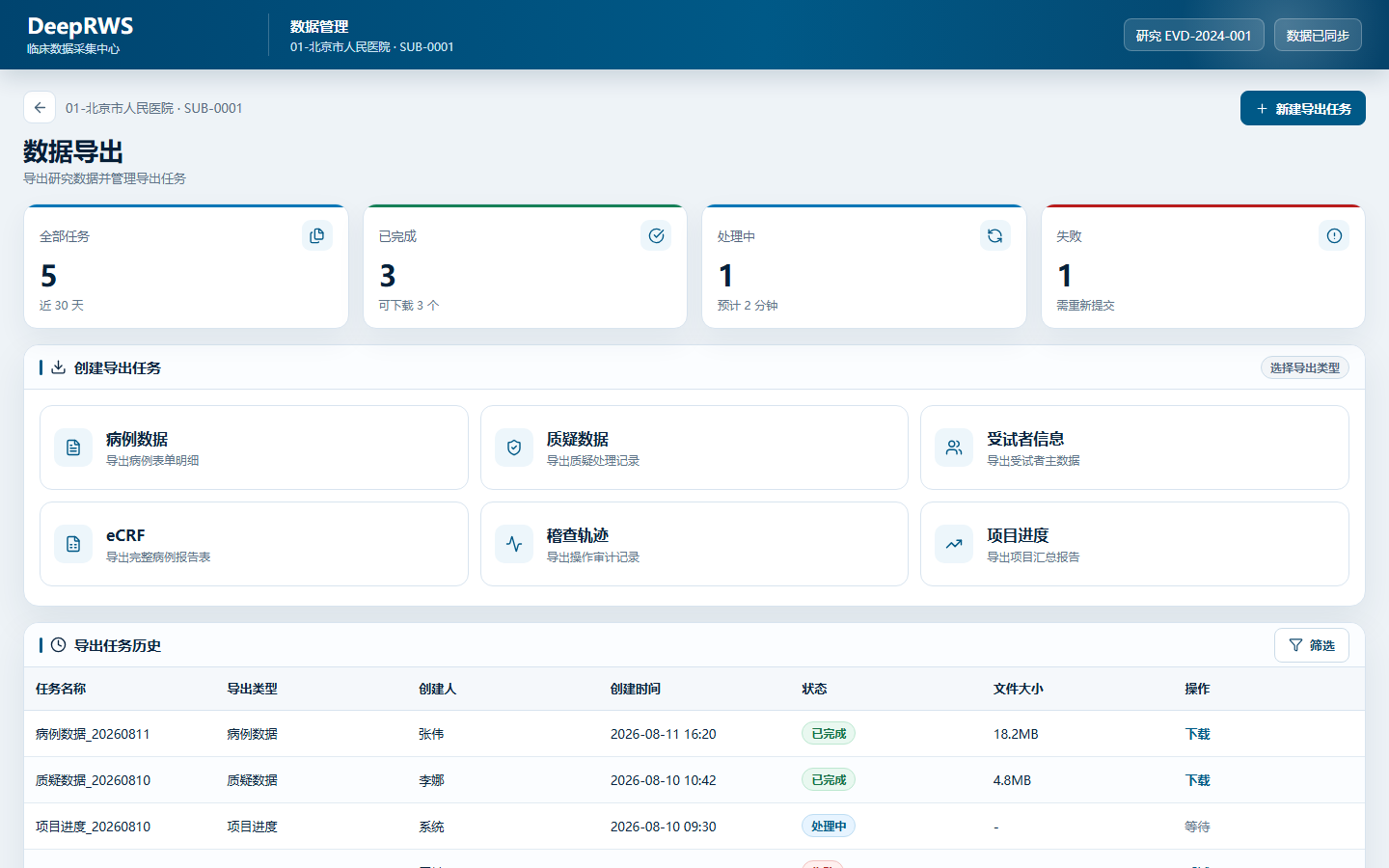Click the 状态 column header
Viewport: 1389px width, 868px height.
(814, 689)
